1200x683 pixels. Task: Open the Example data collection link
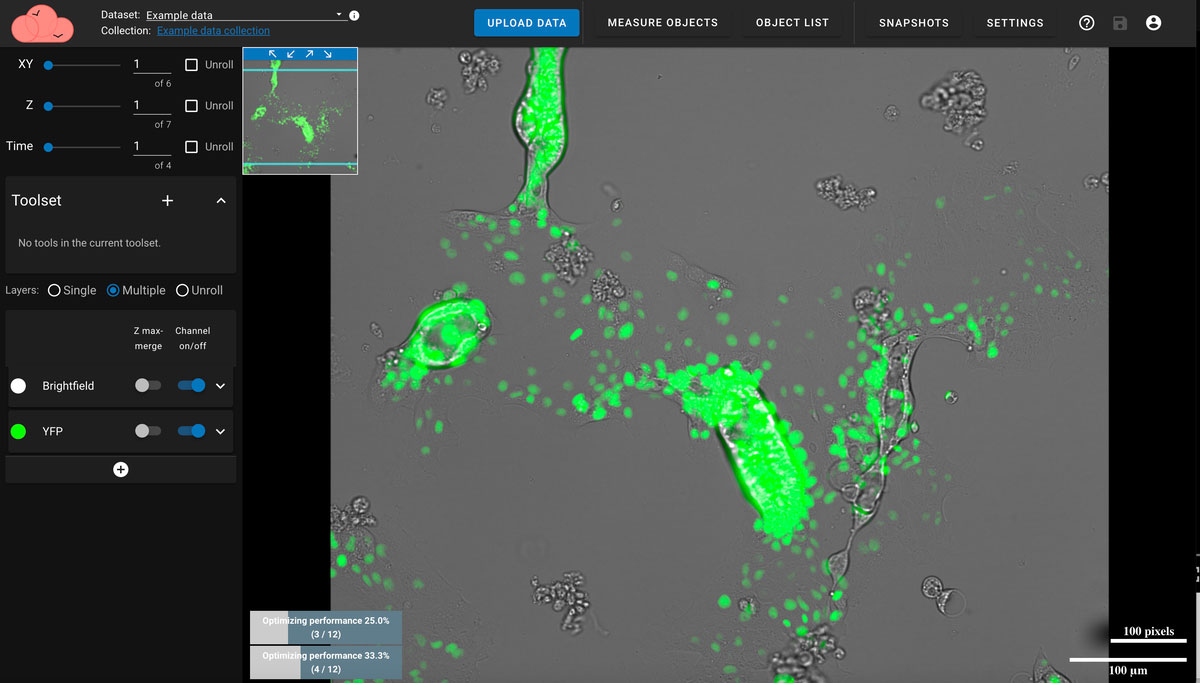point(213,31)
